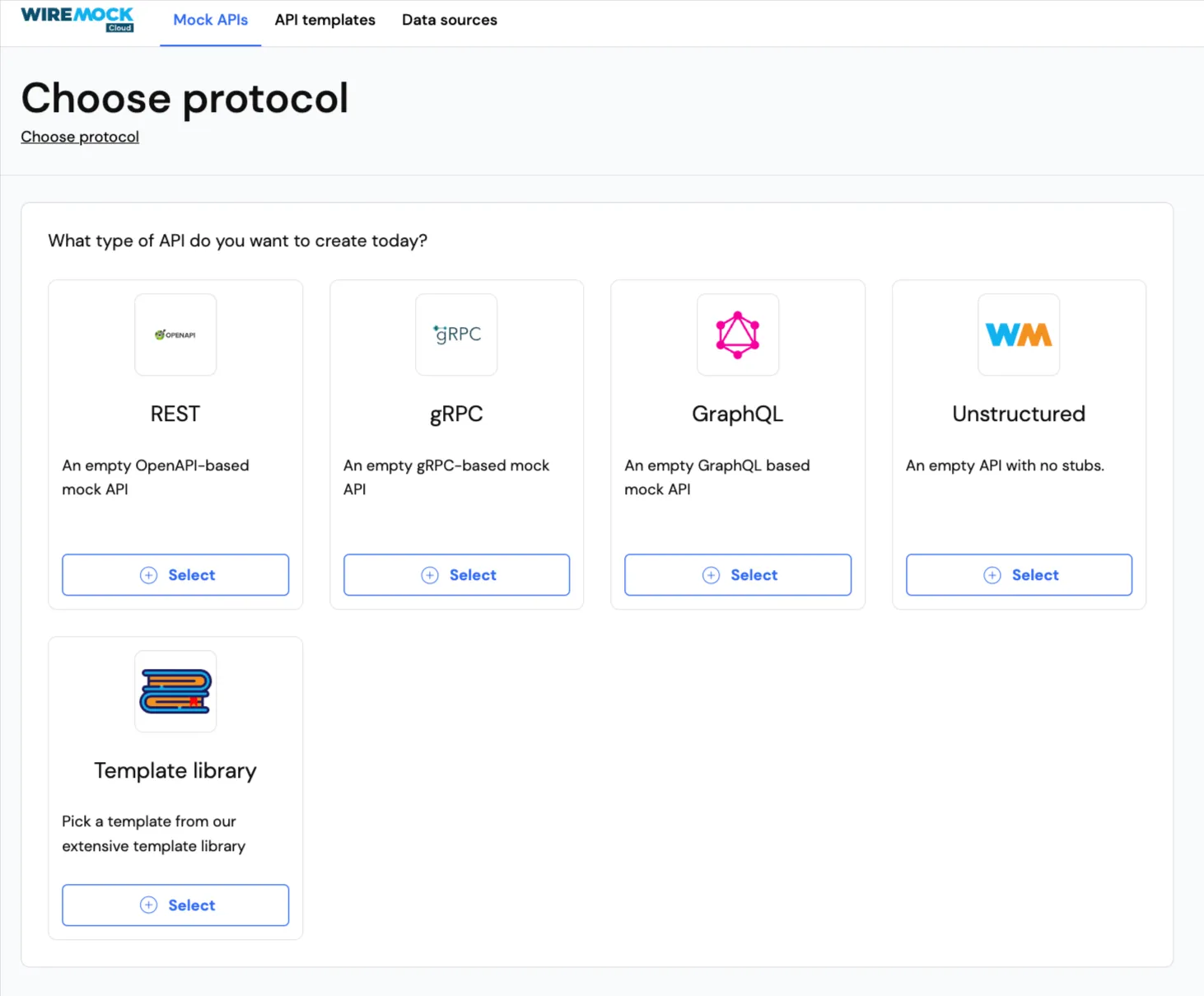This screenshot has height=996, width=1204.
Task: Click the plus icon inside the REST Select button
Action: tap(148, 574)
